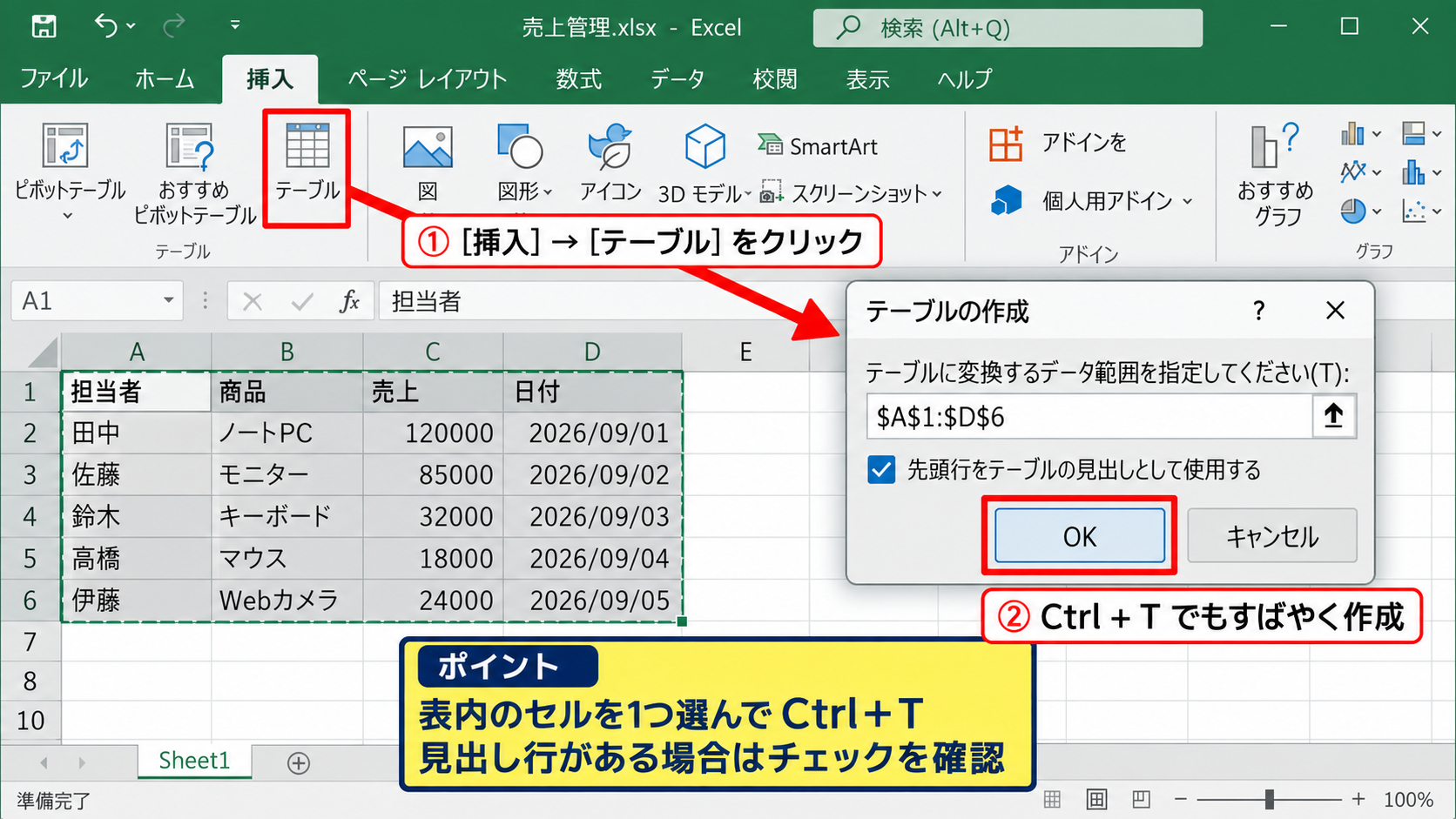Click the Redo arrow icon
Screen dimensions: 1456x819
174,26
